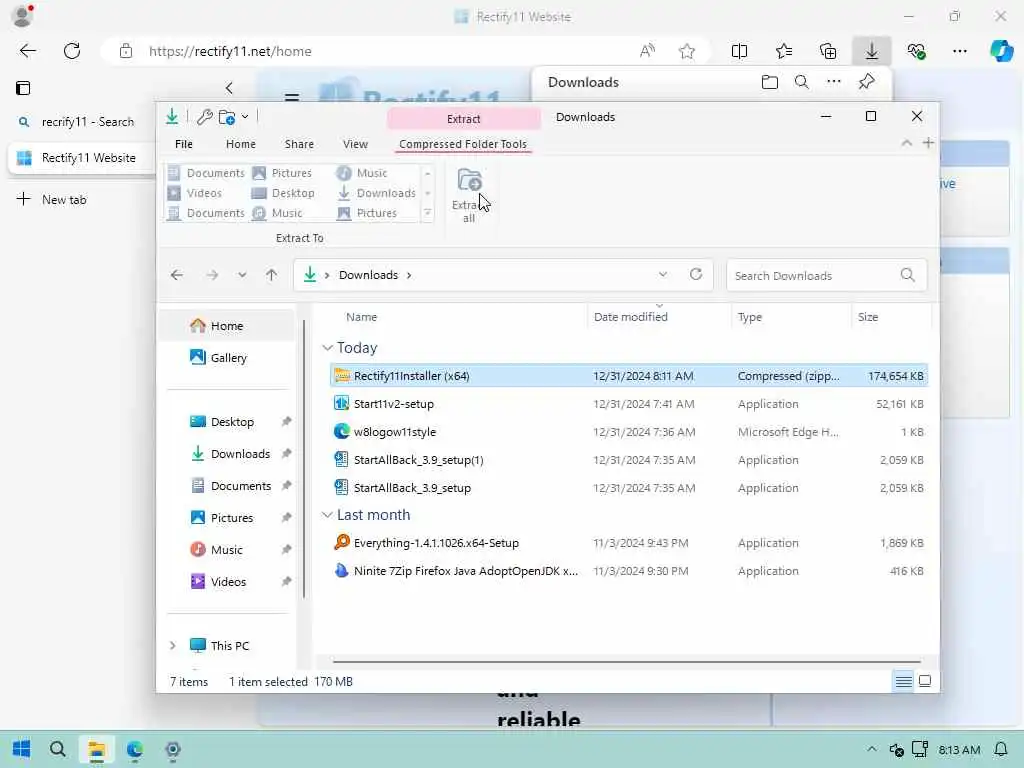Go up one folder level
The width and height of the screenshot is (1024, 768).
272,275
